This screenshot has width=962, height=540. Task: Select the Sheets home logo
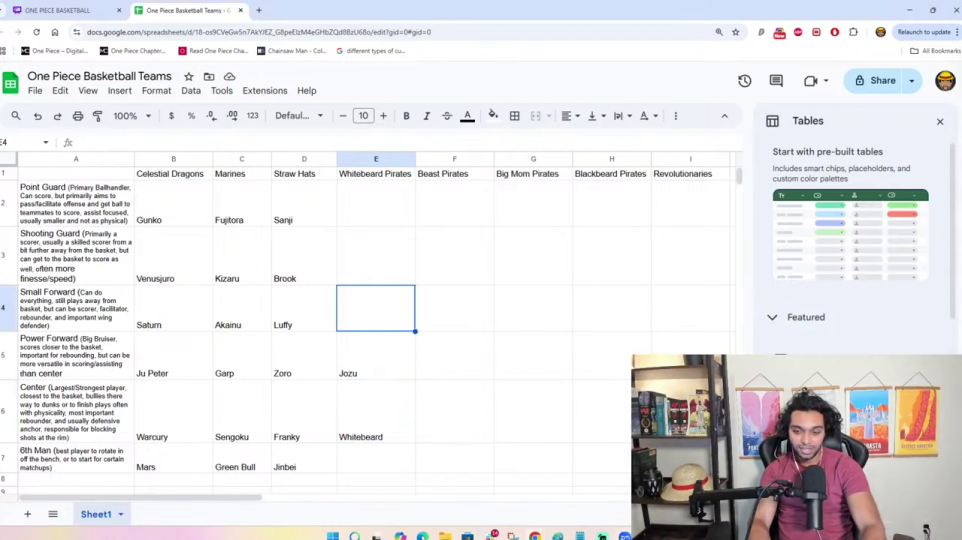[x=10, y=83]
